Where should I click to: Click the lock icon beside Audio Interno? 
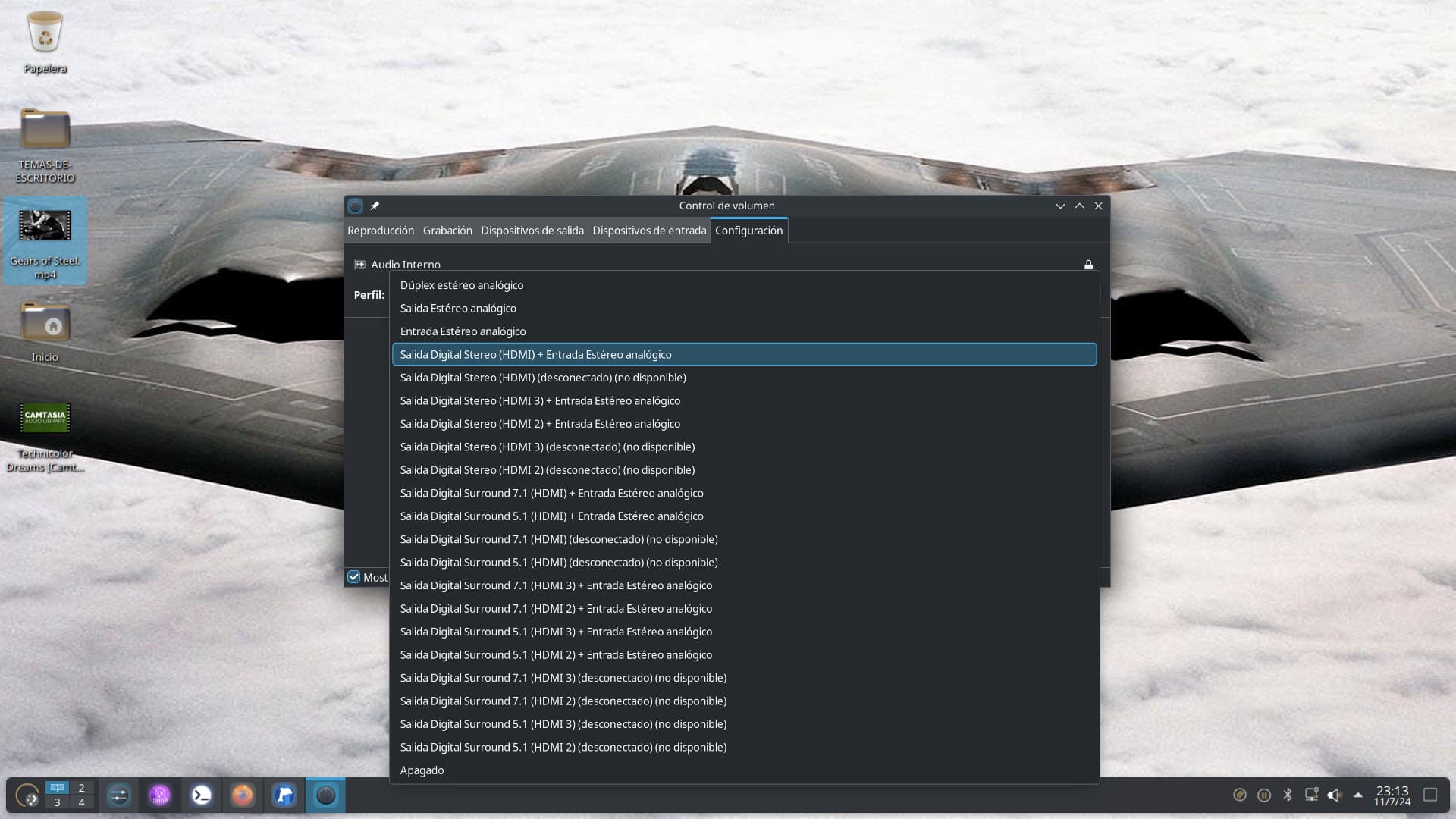click(1088, 265)
